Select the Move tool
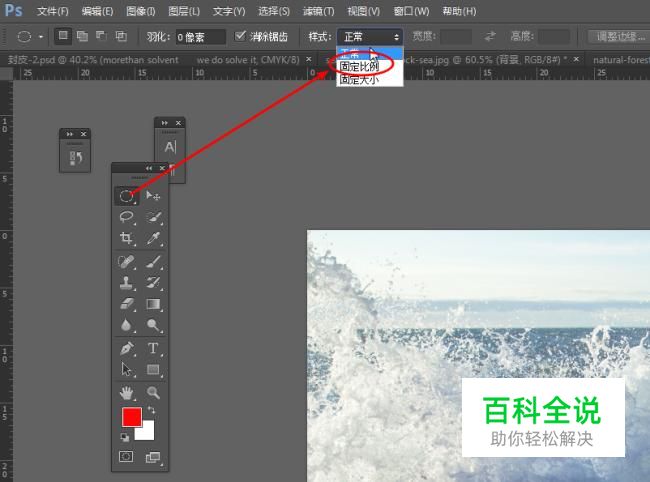This screenshot has width=650, height=482. [153, 195]
